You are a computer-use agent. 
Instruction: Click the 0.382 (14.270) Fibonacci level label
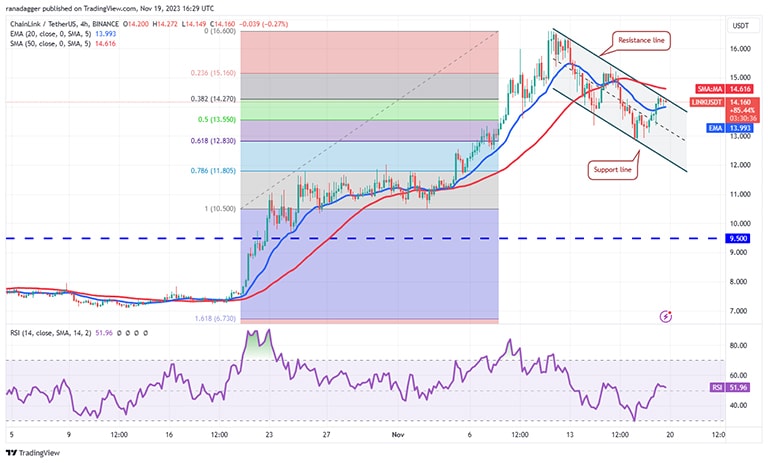click(x=213, y=98)
